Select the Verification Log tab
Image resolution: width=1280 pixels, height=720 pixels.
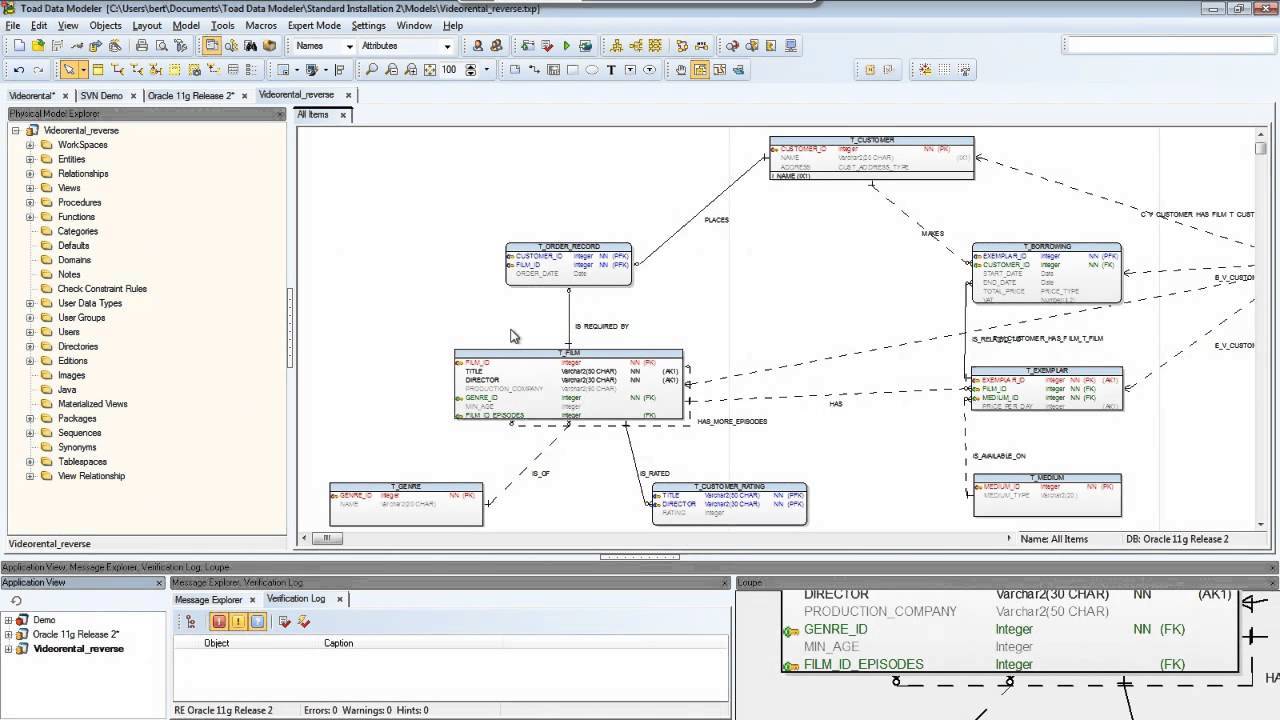(296, 599)
